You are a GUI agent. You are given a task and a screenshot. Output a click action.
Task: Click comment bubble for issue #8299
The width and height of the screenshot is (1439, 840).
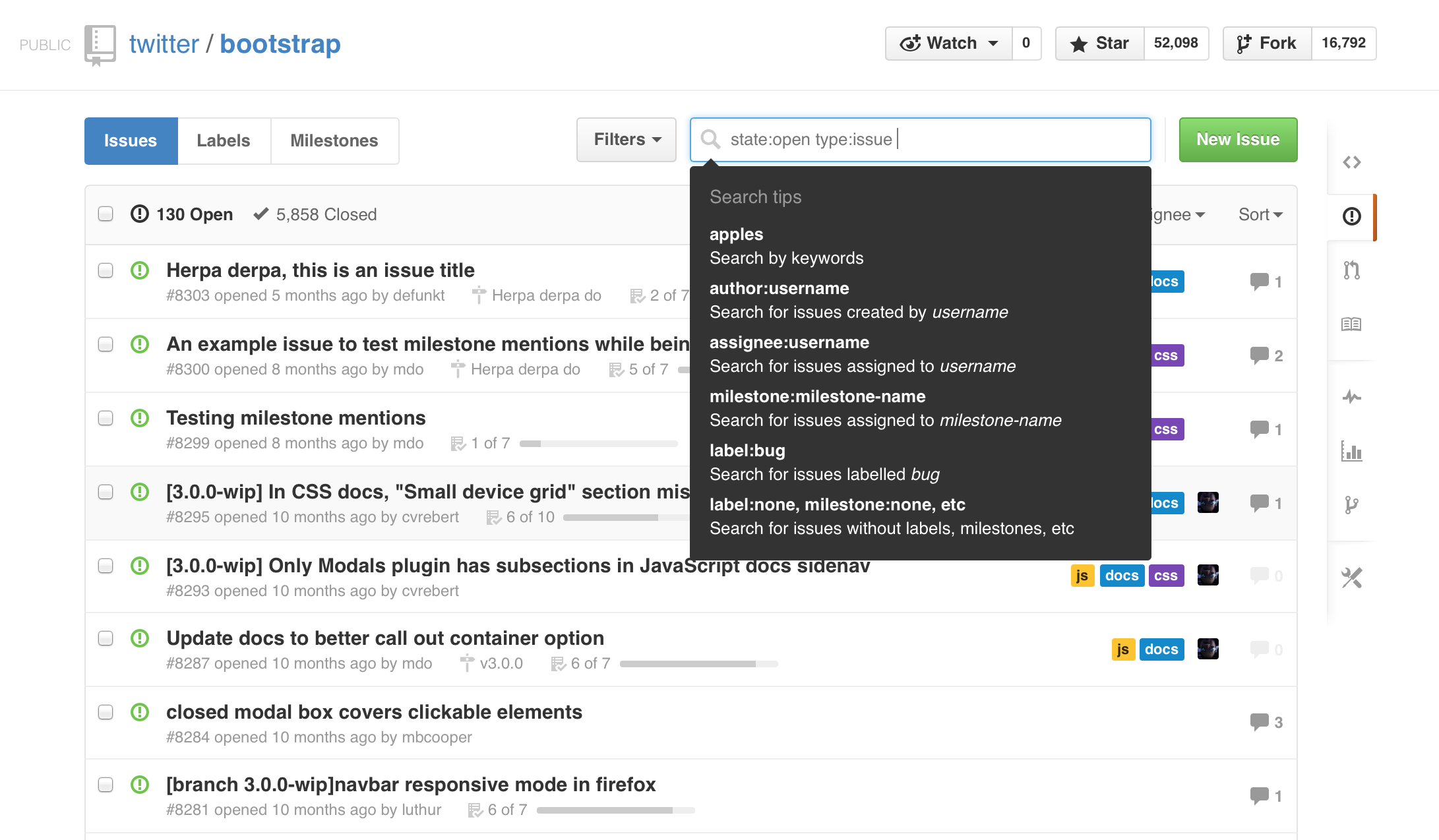(x=1259, y=429)
